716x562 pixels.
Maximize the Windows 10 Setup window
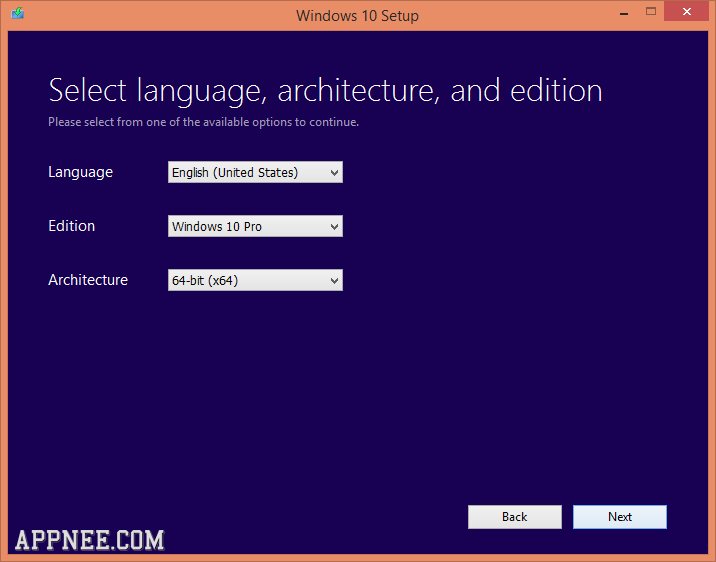point(651,12)
